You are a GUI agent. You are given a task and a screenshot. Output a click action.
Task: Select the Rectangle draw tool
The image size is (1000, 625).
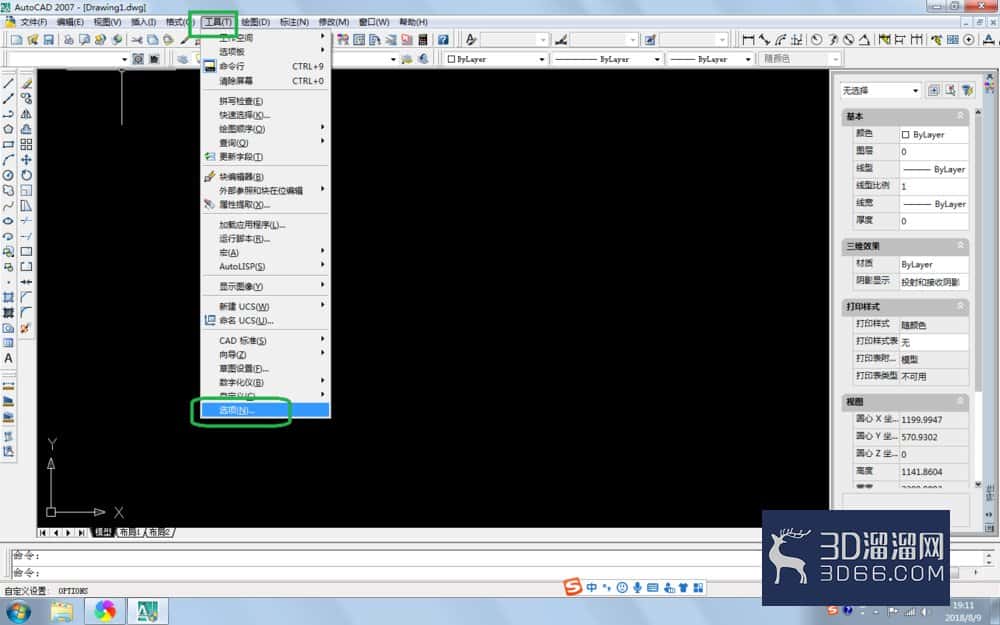[8, 145]
